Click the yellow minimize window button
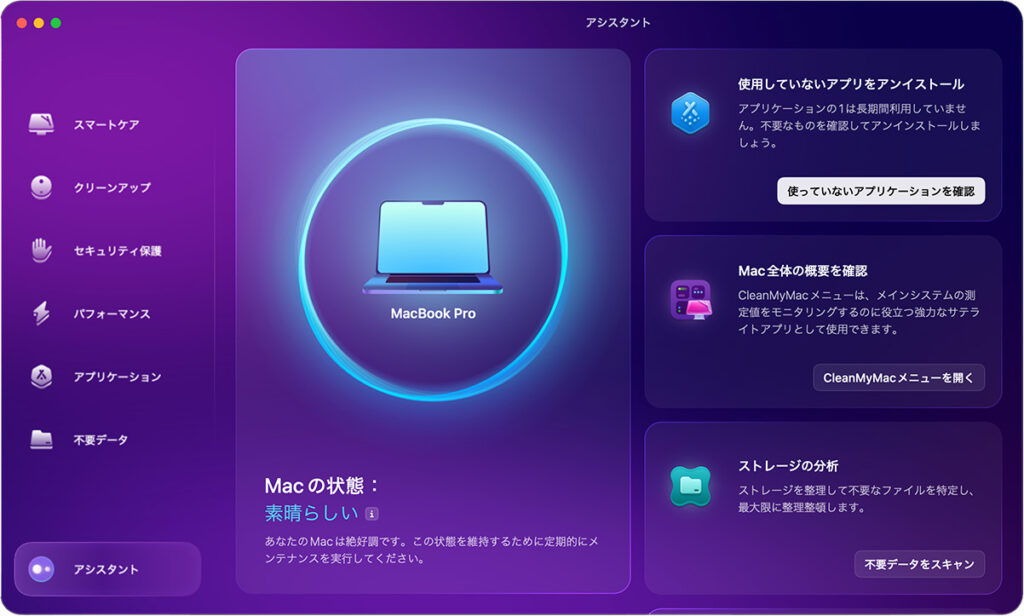 39,23
